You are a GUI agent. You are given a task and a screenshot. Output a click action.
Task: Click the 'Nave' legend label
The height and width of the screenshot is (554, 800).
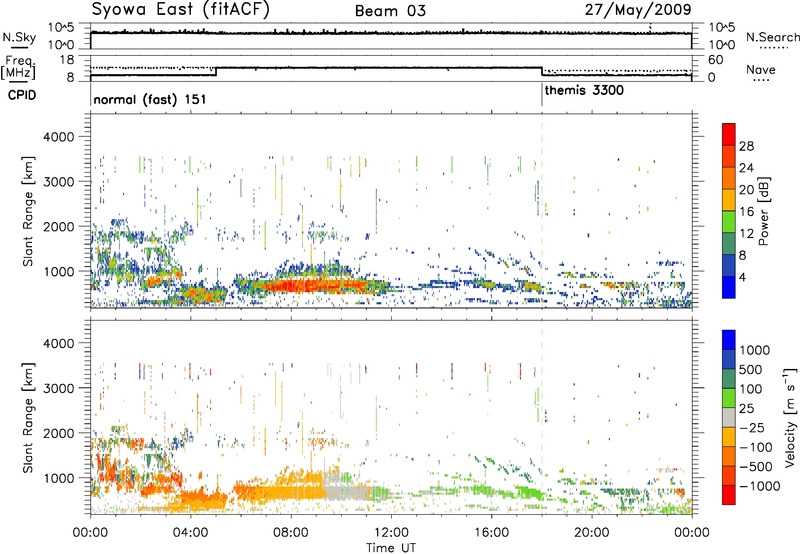tap(761, 69)
